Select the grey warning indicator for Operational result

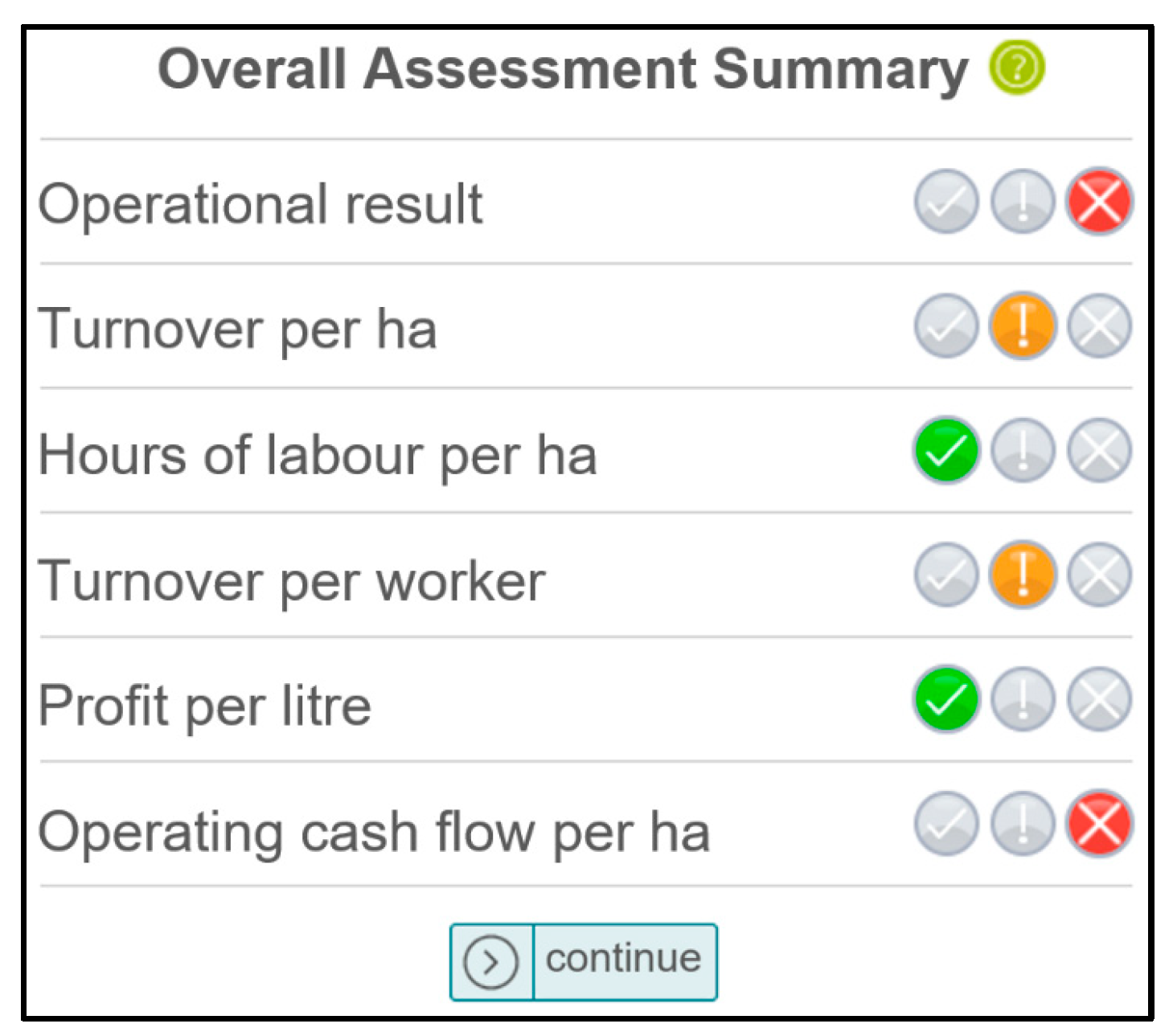[x=1023, y=201]
